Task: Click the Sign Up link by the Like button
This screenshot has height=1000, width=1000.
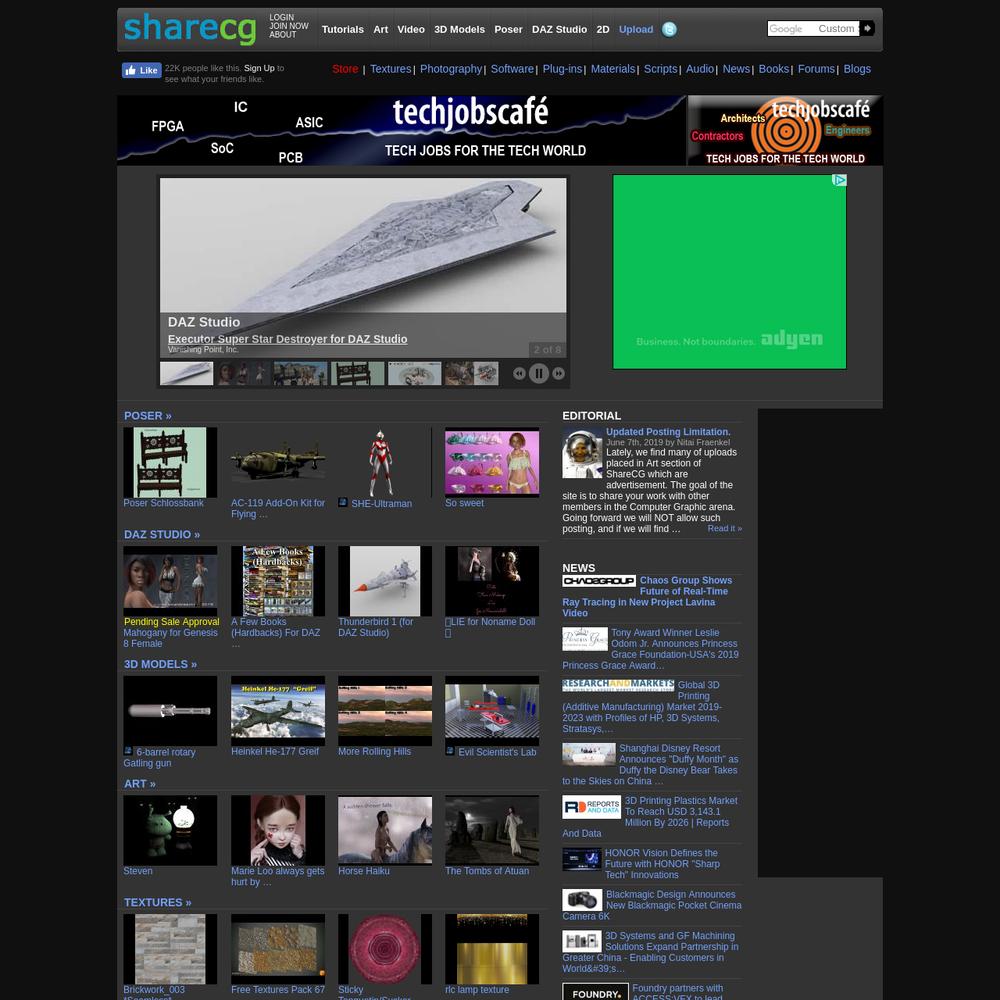Action: (259, 68)
